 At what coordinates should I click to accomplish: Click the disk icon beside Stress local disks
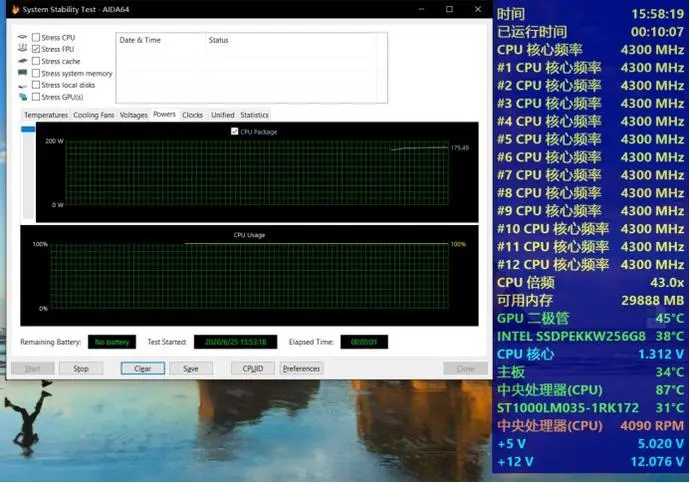[22, 85]
